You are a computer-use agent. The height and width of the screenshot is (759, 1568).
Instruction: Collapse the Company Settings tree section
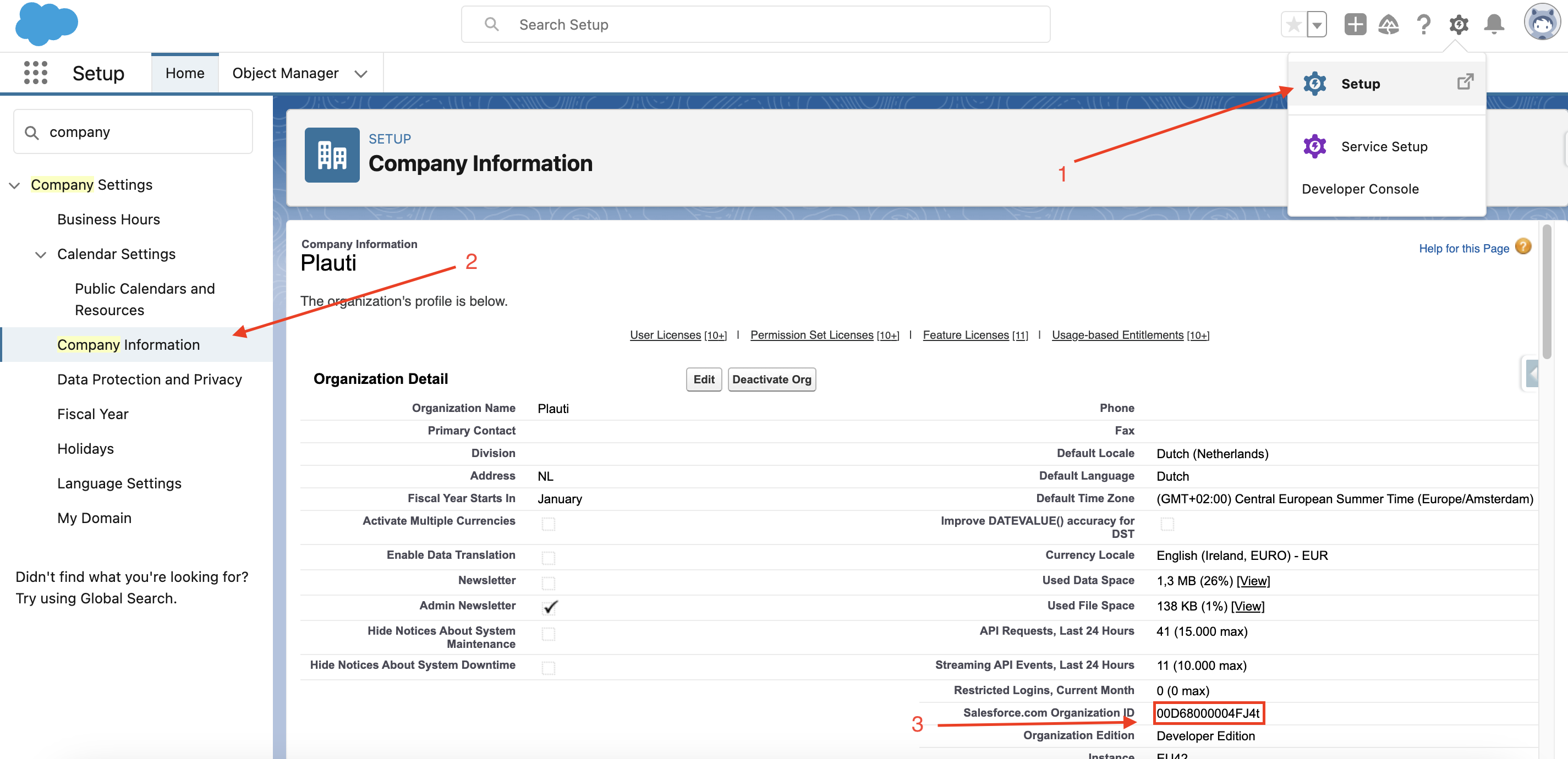click(15, 185)
